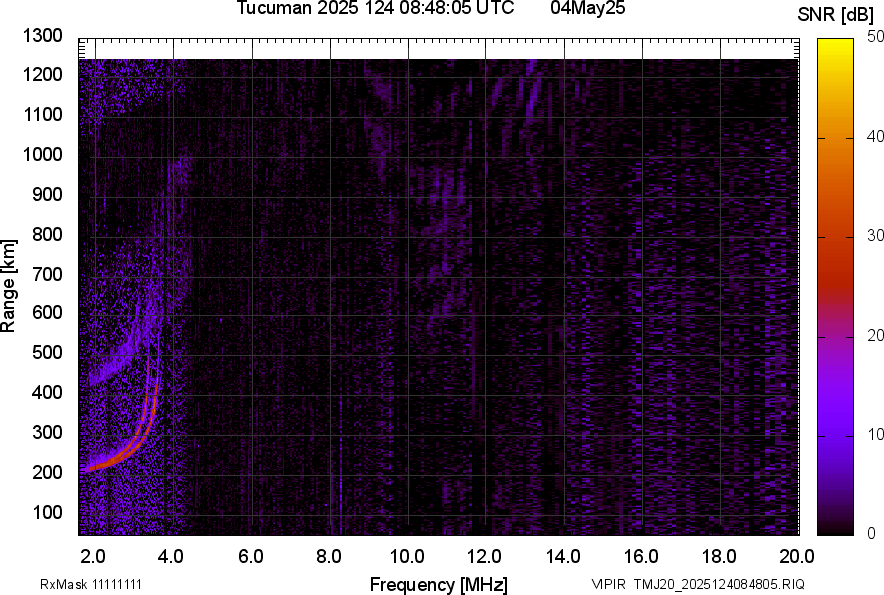Image resolution: width=884 pixels, height=595 pixels.
Task: Click frequency axis tick 16.0
Action: click(x=641, y=557)
